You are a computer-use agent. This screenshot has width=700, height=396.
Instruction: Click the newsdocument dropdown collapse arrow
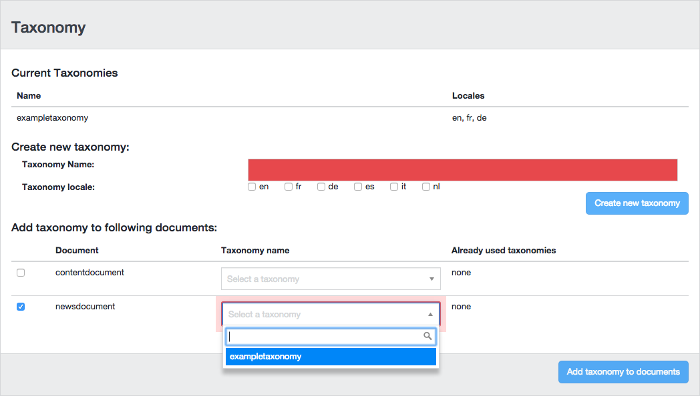point(430,314)
